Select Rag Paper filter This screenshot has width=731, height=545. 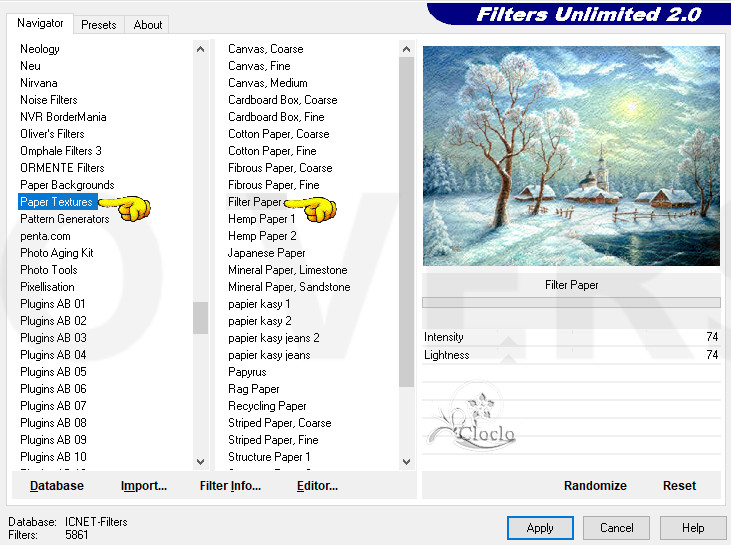point(254,389)
